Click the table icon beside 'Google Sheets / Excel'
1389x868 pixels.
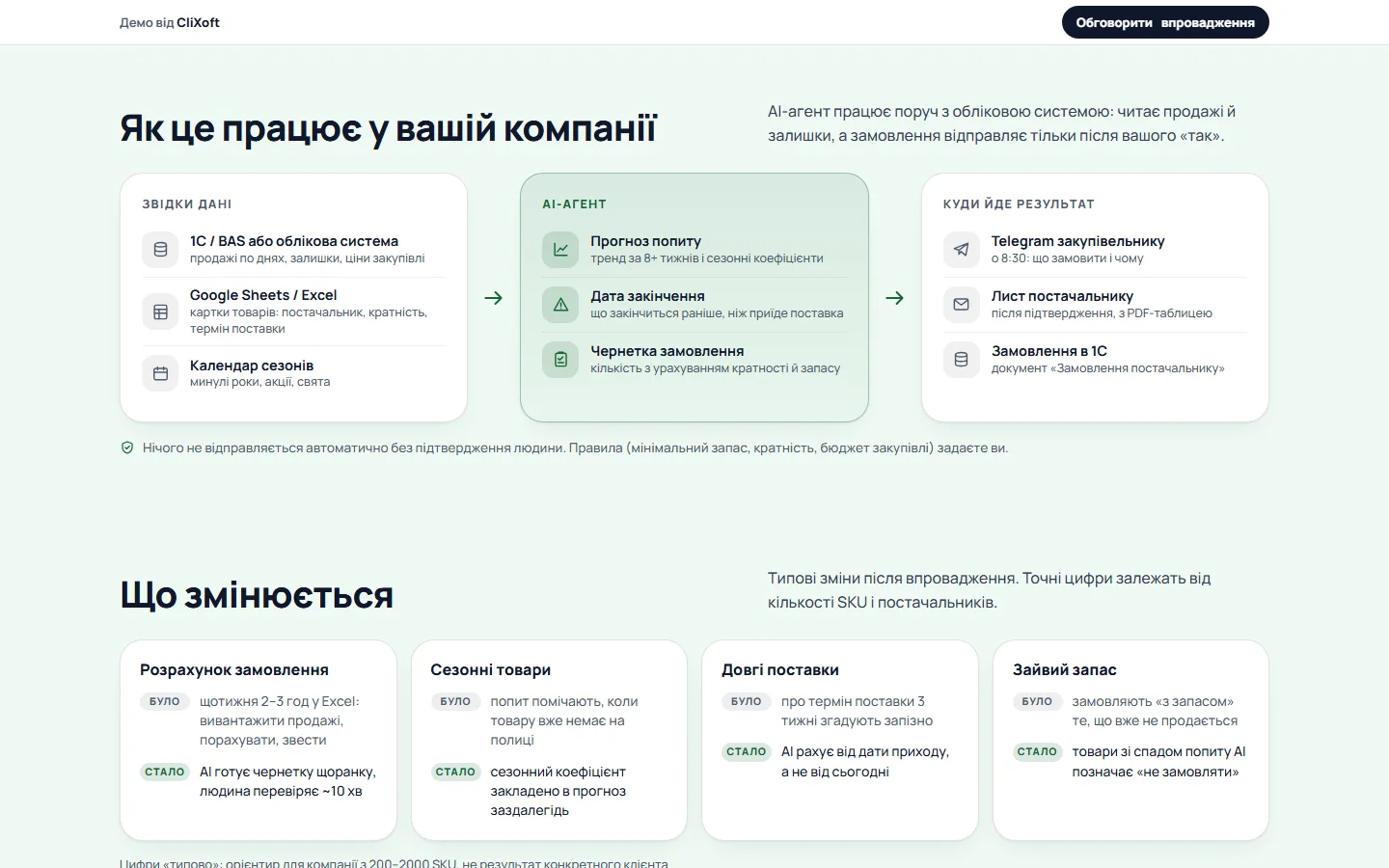pyautogui.click(x=160, y=312)
